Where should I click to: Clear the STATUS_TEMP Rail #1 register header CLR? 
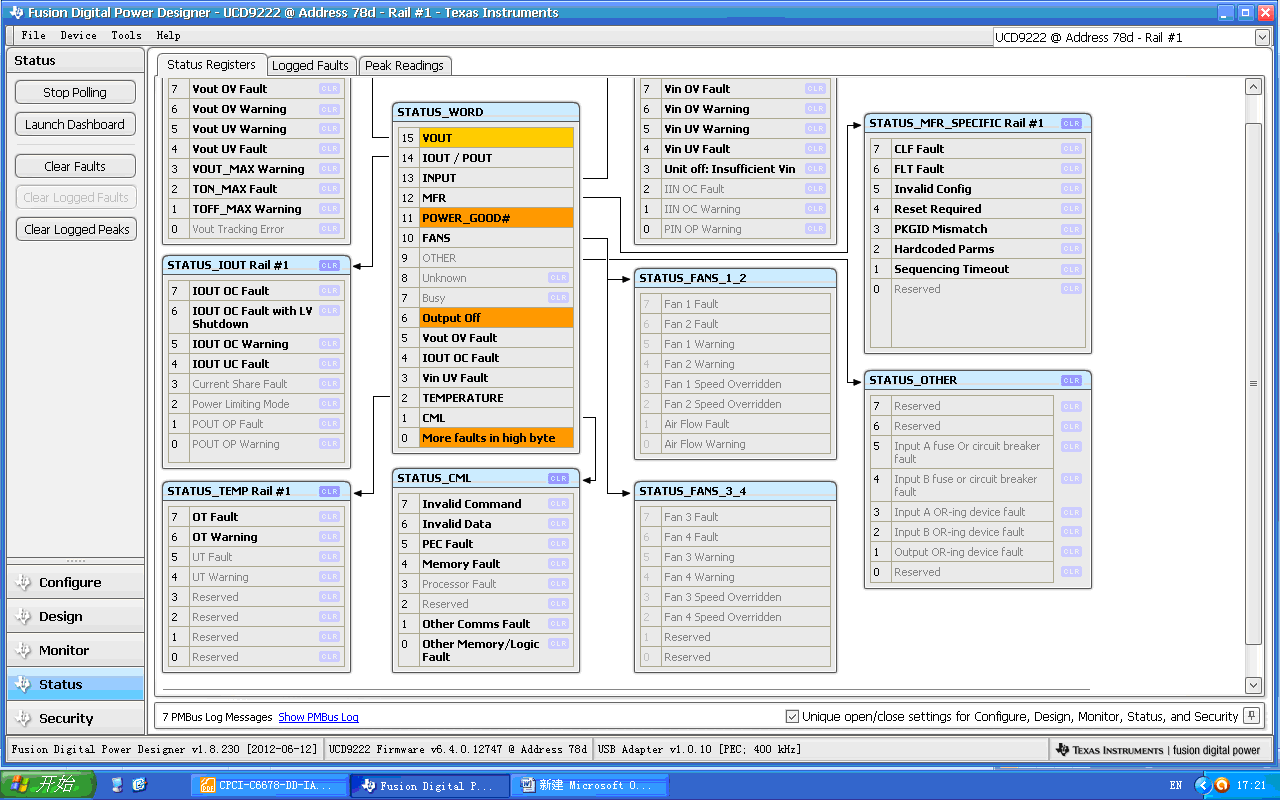tap(329, 492)
